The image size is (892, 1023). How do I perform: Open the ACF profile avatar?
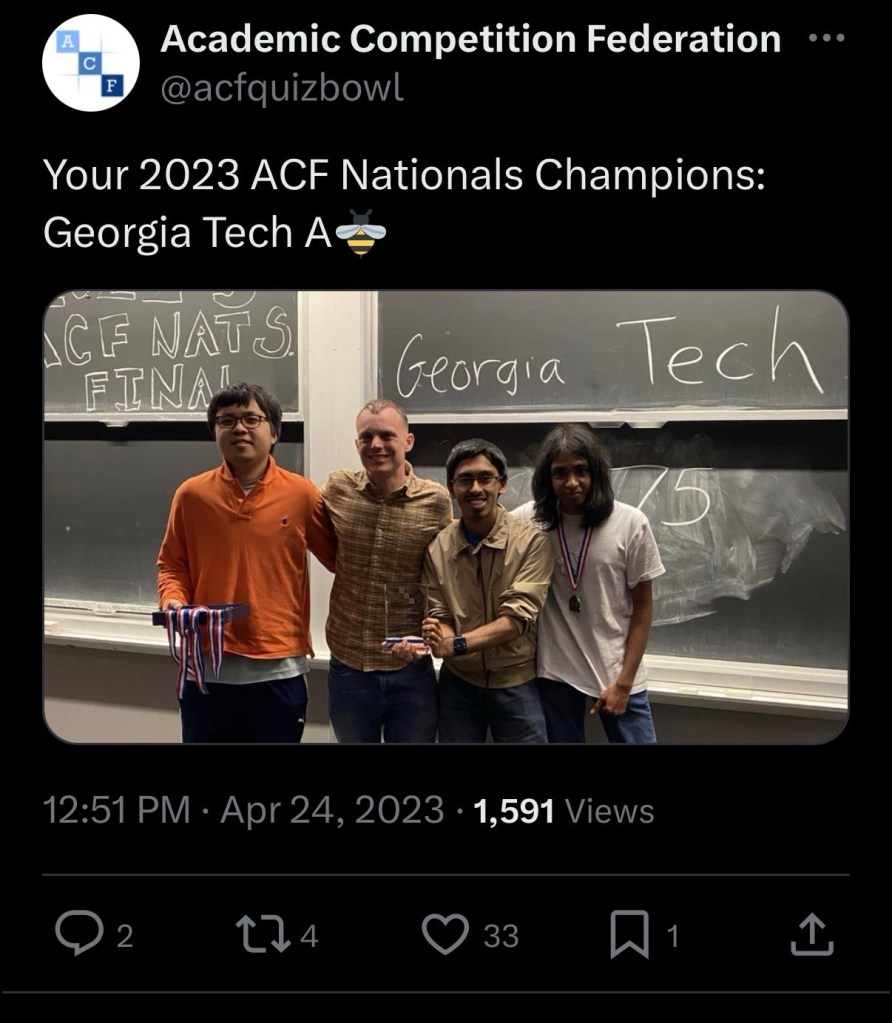[90, 63]
